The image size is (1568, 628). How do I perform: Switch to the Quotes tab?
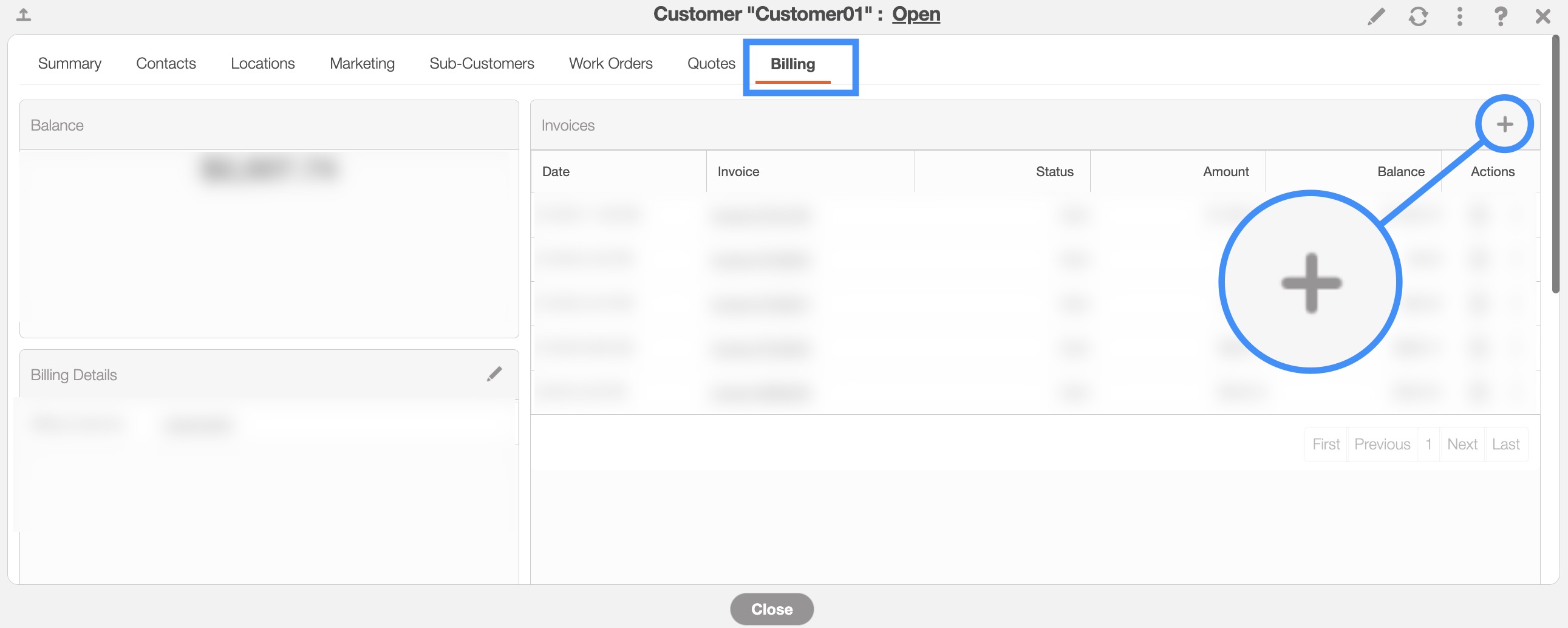click(711, 63)
